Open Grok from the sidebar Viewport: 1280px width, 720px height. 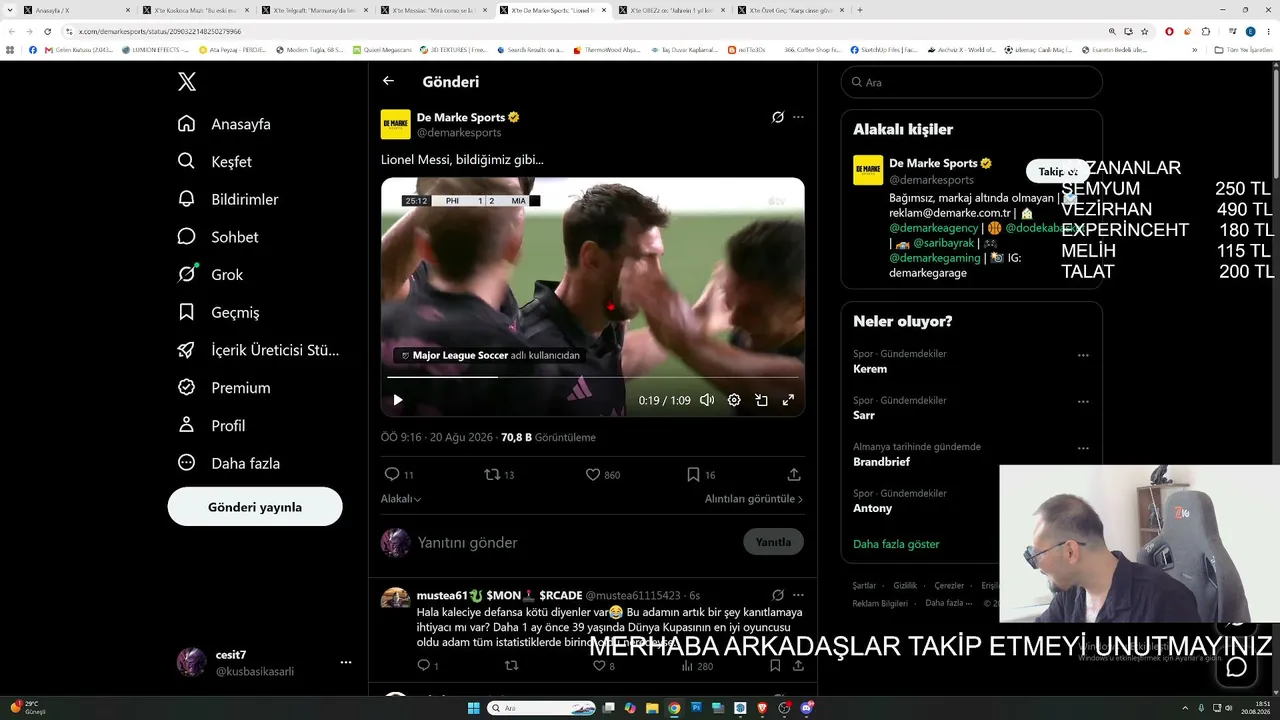(x=210, y=275)
